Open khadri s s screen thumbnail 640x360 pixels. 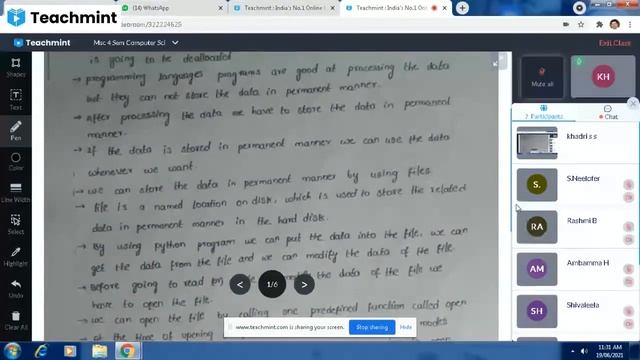[537, 143]
